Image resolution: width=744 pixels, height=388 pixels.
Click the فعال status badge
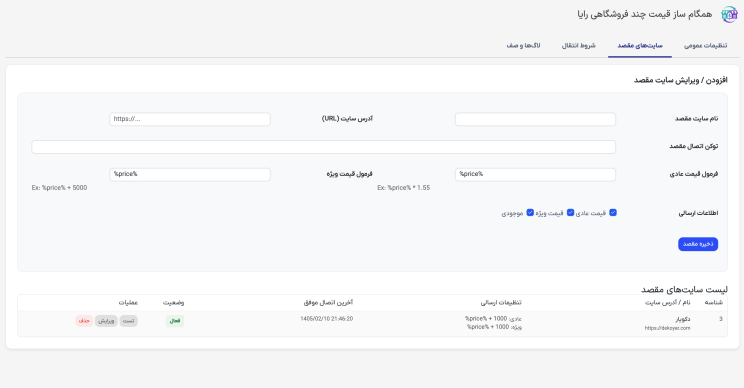click(175, 321)
